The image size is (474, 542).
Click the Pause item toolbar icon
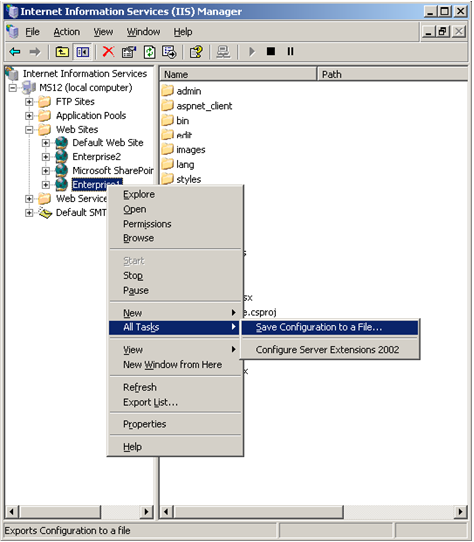290,52
